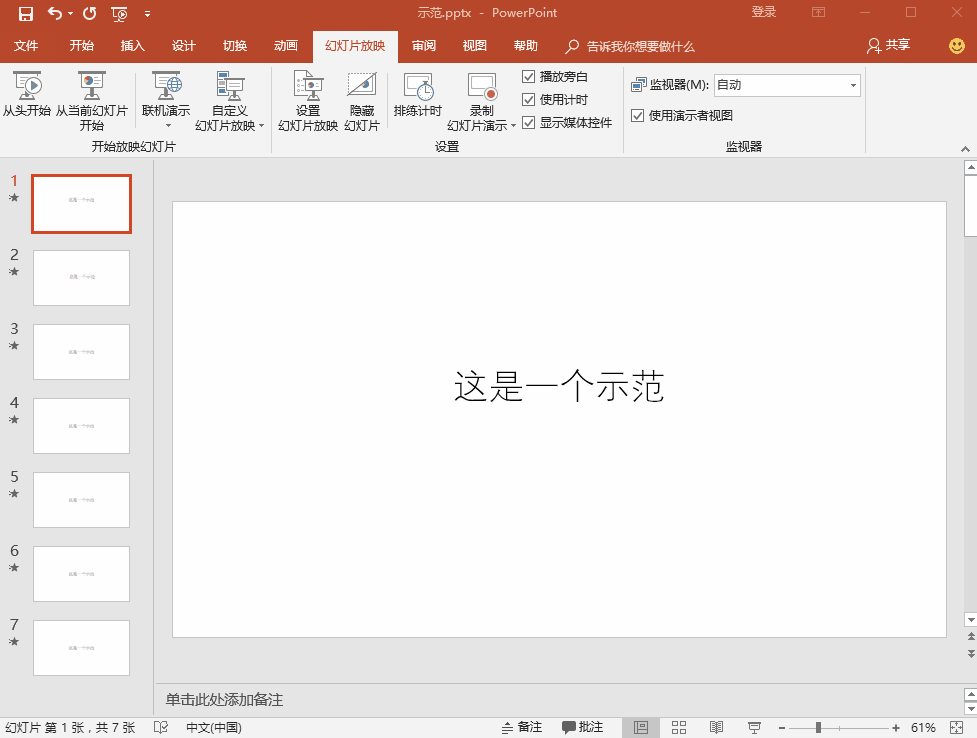This screenshot has width=977, height=738.
Task: Click the 批注 button in status bar
Action: (582, 727)
